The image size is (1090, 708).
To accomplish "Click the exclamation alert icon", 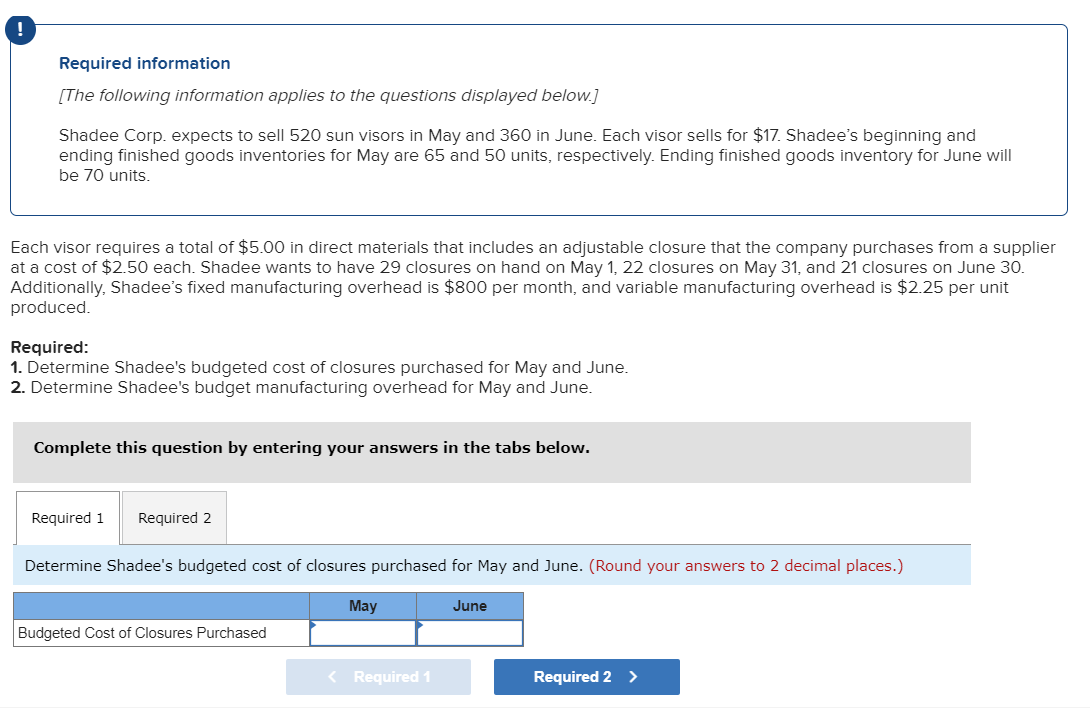I will tap(19, 29).
